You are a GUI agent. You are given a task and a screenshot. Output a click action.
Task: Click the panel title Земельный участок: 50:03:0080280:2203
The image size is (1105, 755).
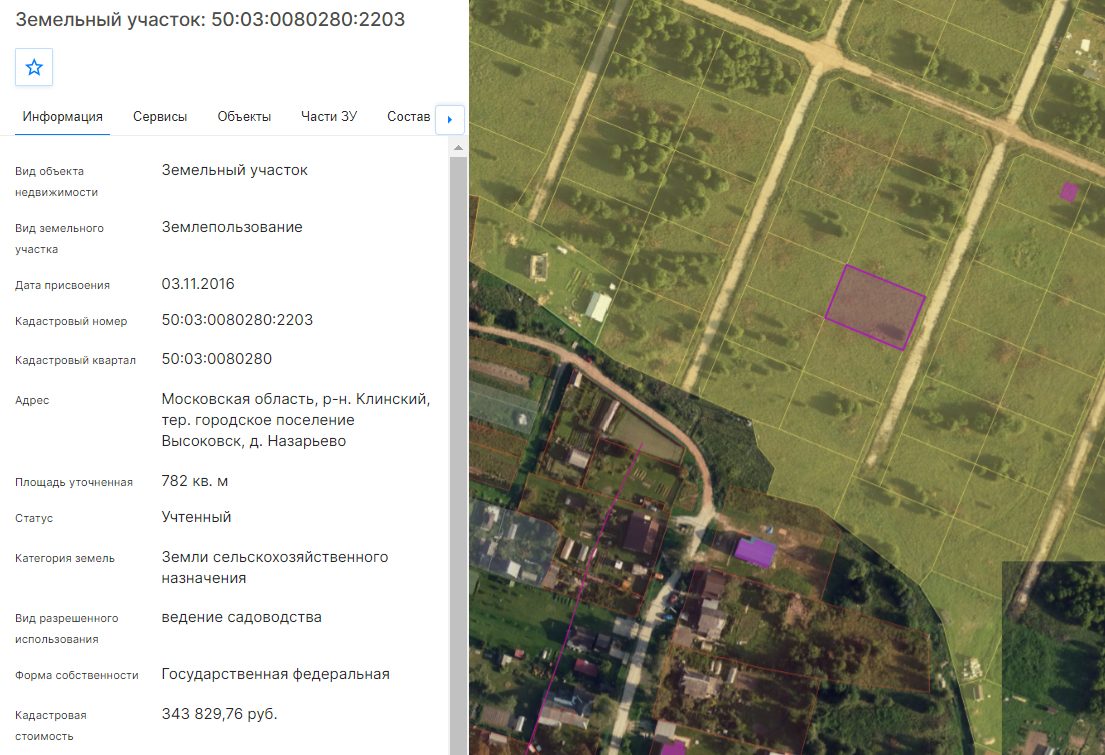[210, 19]
